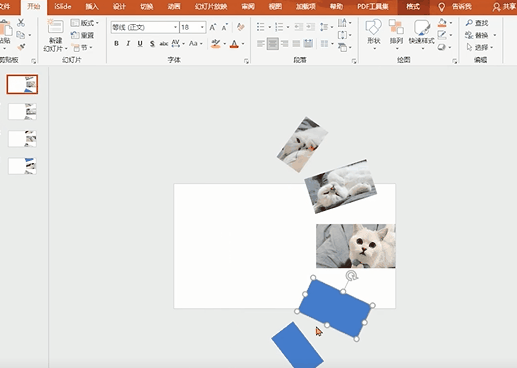Viewport: 517px width, 368px height.
Task: Toggle Underline formatting
Action: point(140,43)
